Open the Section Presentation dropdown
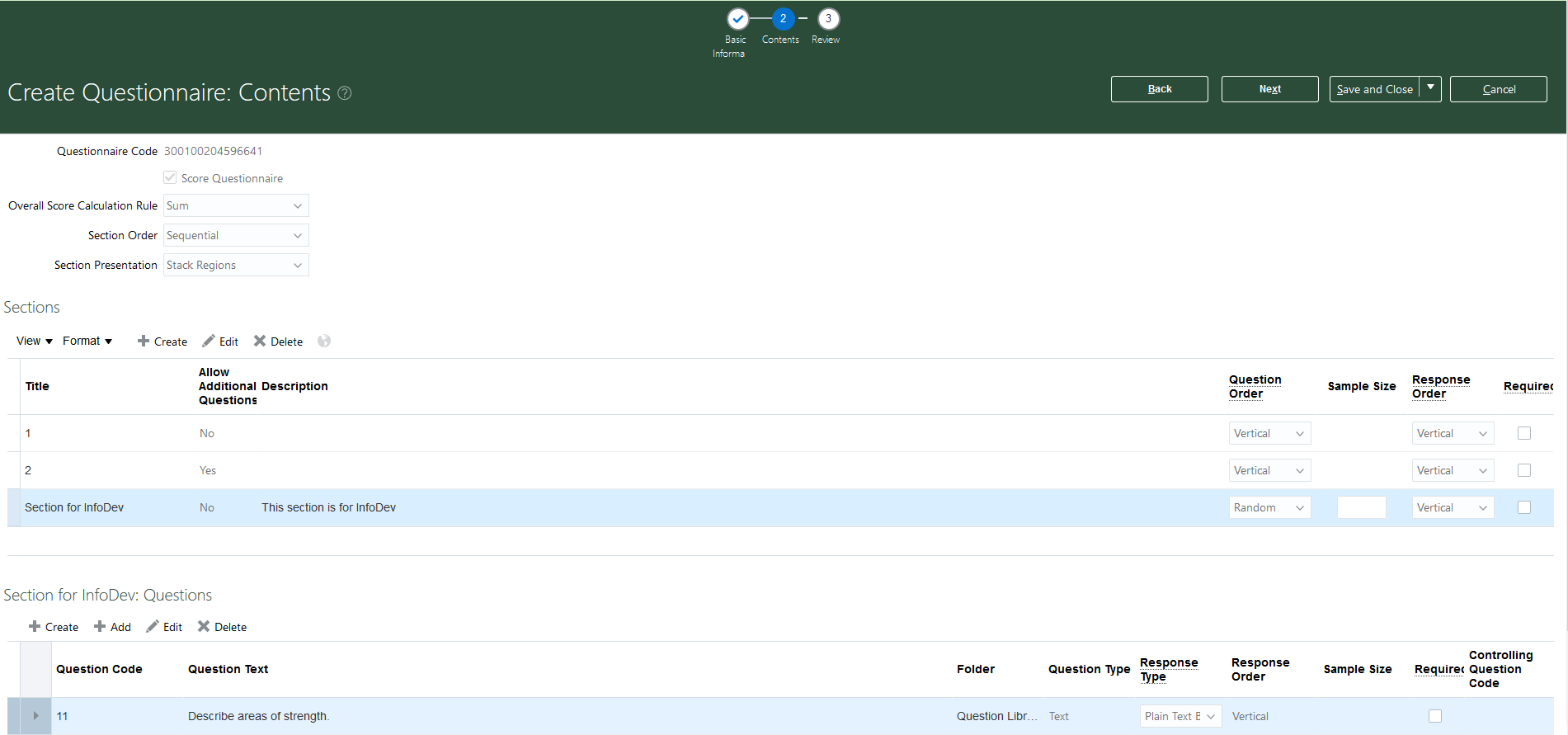This screenshot has width=1568, height=735. tap(236, 265)
